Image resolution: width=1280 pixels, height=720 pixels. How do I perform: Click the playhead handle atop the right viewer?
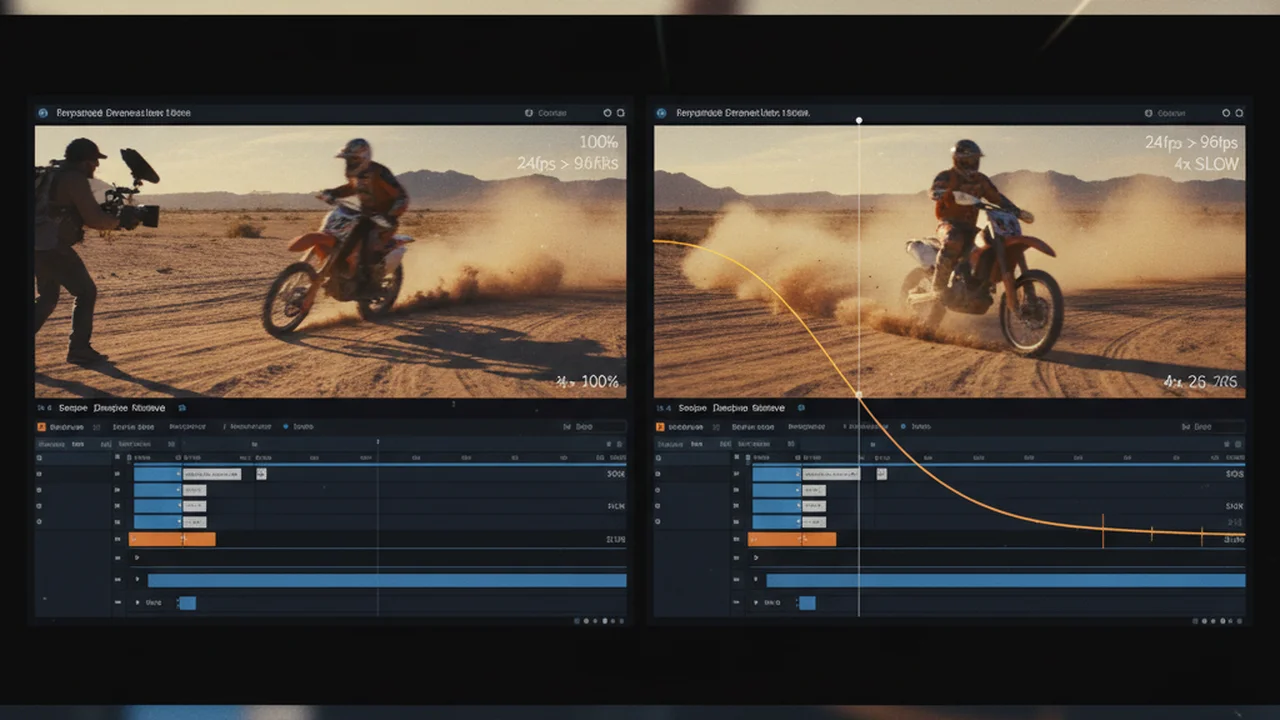859,120
